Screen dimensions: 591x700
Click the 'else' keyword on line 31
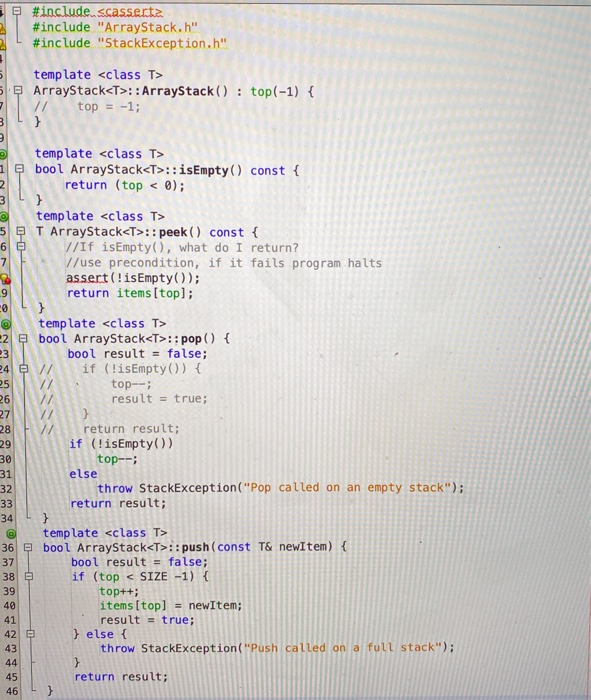83,474
